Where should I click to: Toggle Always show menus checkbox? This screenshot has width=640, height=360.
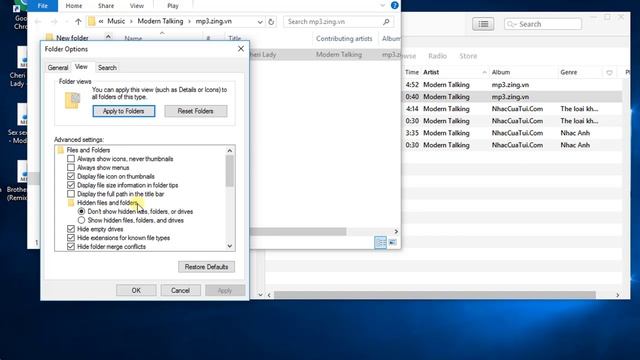[x=71, y=167]
